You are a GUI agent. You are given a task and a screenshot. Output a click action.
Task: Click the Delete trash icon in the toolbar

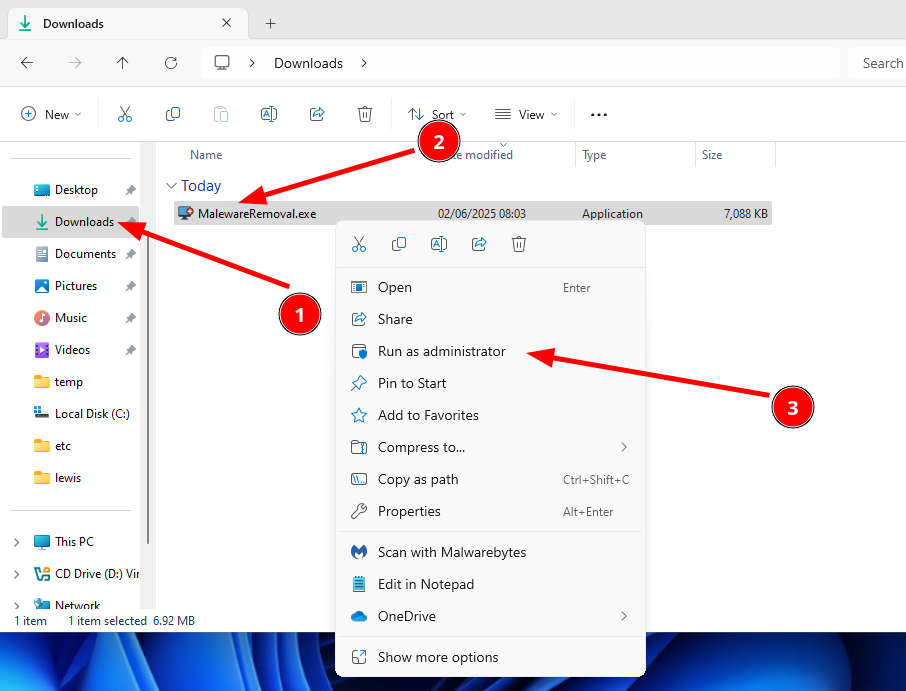[365, 115]
